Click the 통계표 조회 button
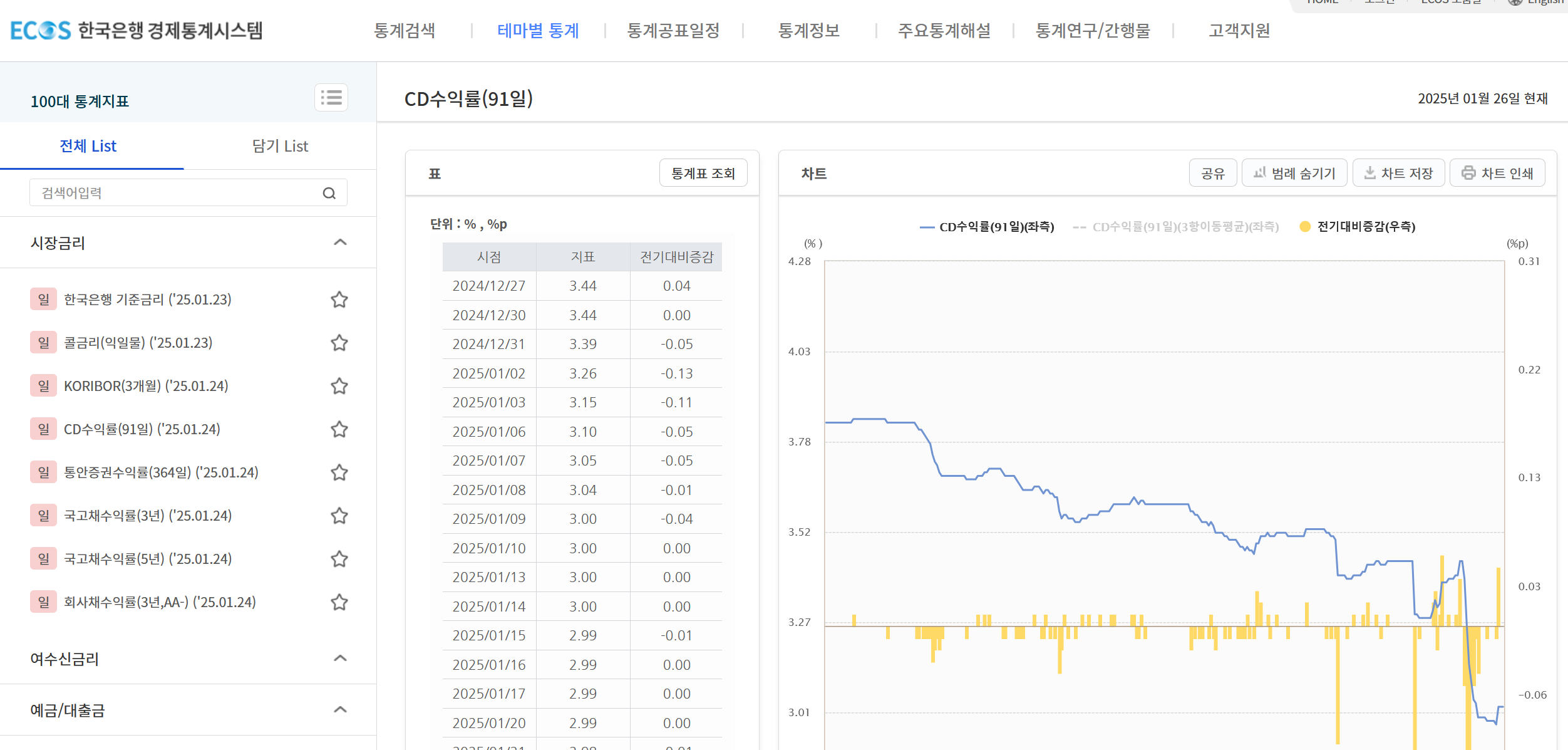 703,173
